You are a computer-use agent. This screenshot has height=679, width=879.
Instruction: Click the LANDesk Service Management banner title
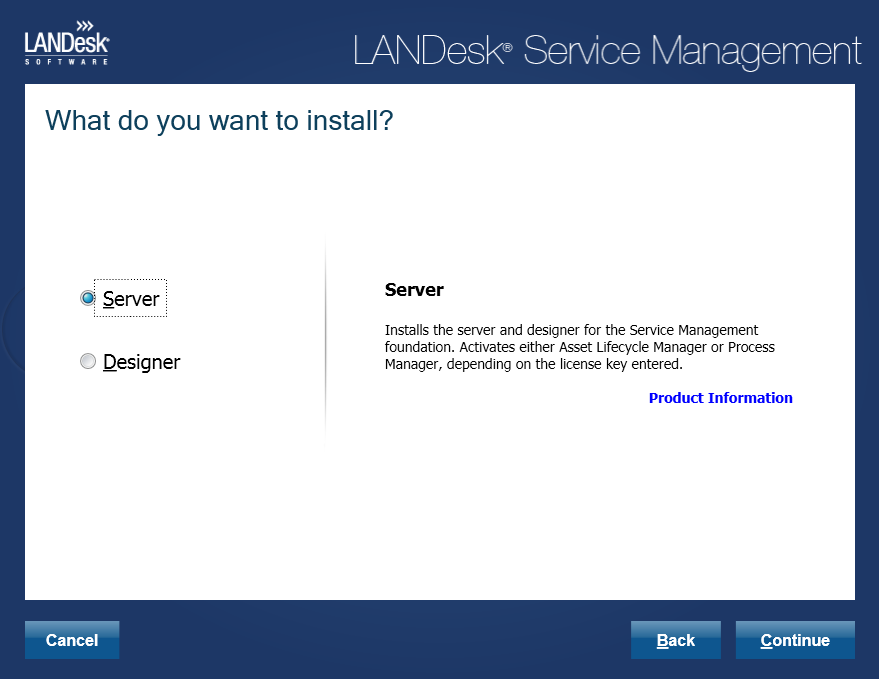click(607, 51)
